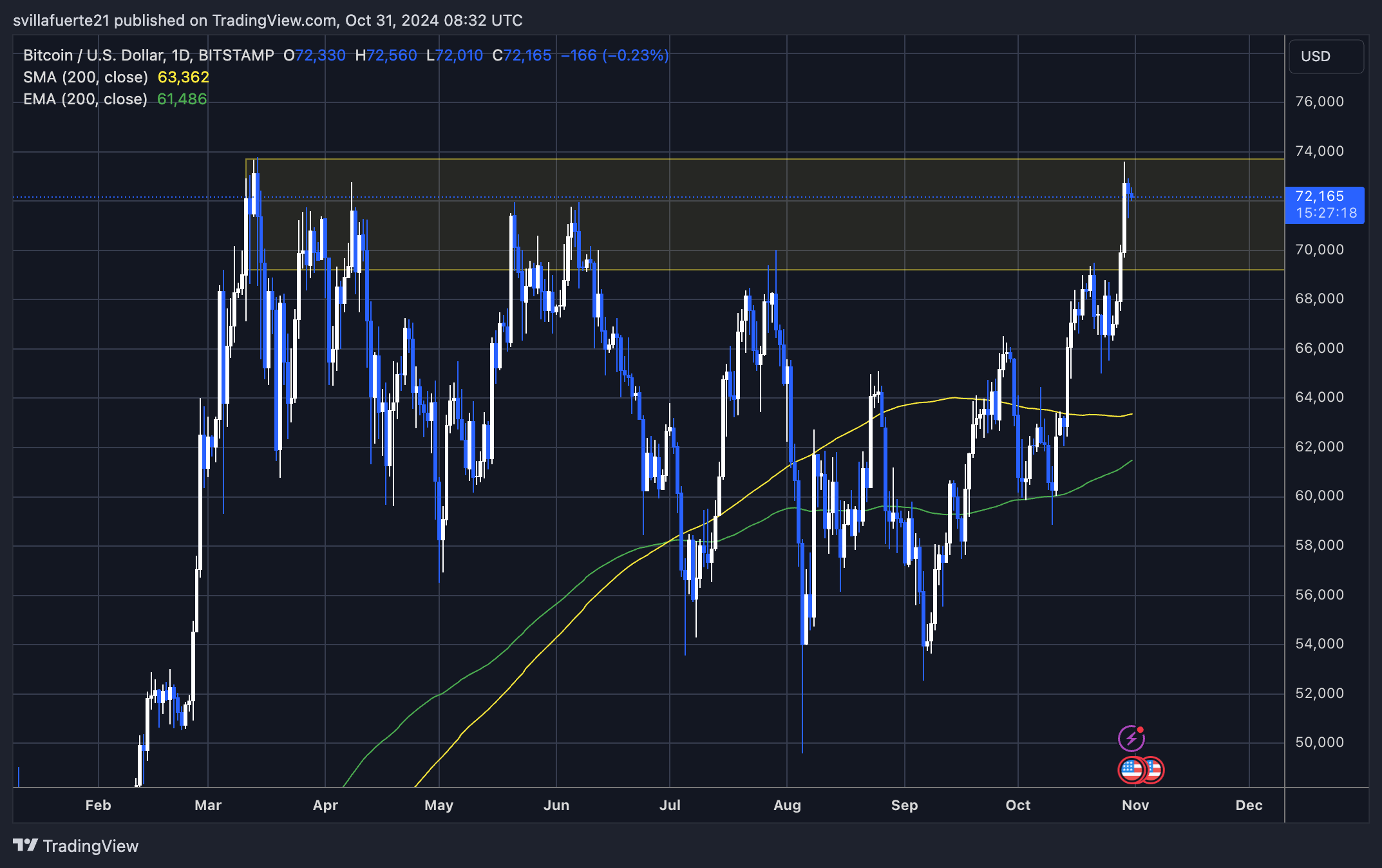
Task: Select the EMA (200, close) indicator legend
Action: pos(86,99)
